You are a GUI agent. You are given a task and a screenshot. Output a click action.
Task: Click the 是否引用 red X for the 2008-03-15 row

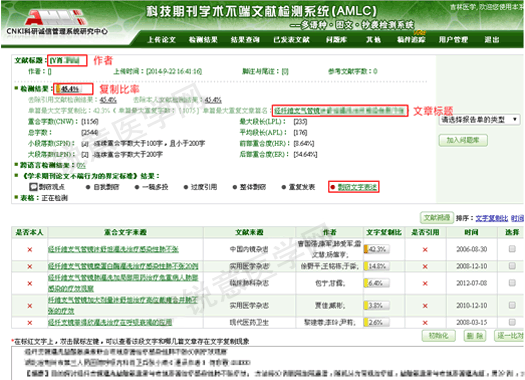tap(425, 323)
